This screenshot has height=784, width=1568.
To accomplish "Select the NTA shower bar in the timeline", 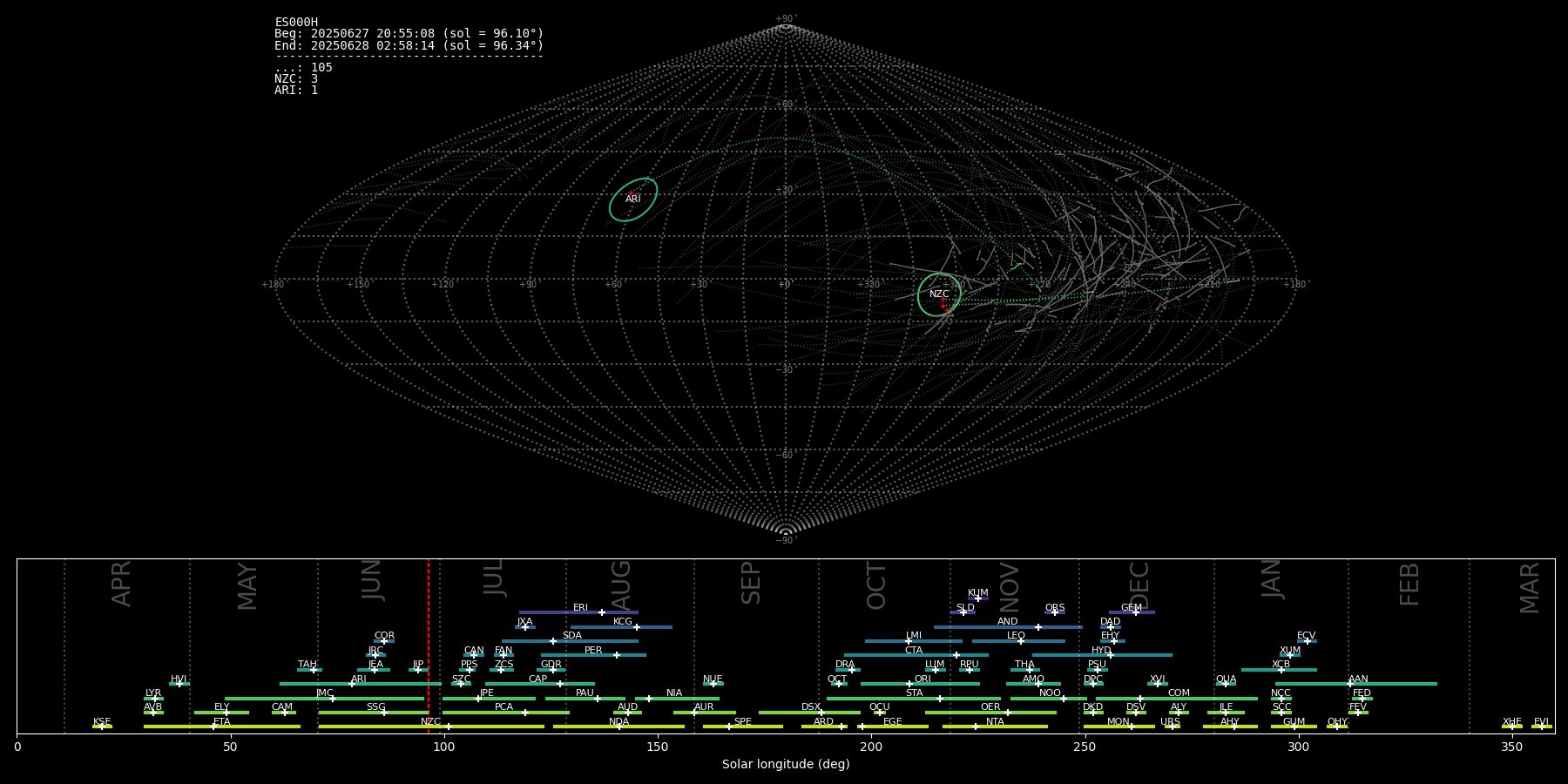I will [x=995, y=727].
